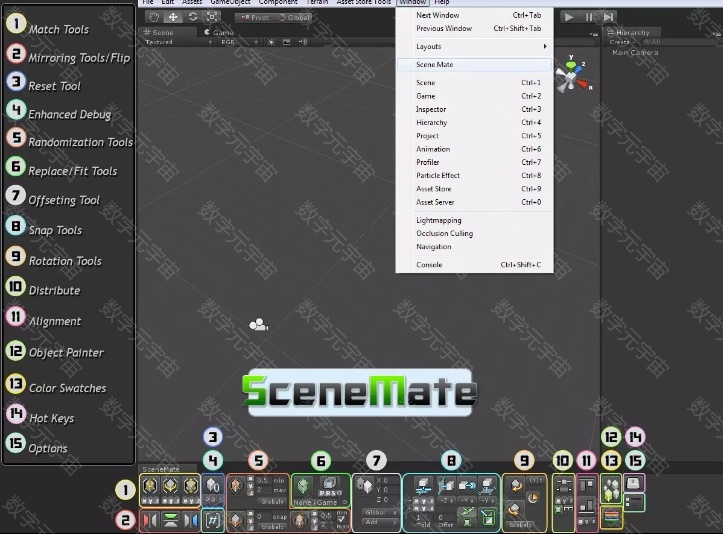
Task: Click the rotation angle pie icon
Action: (533, 498)
